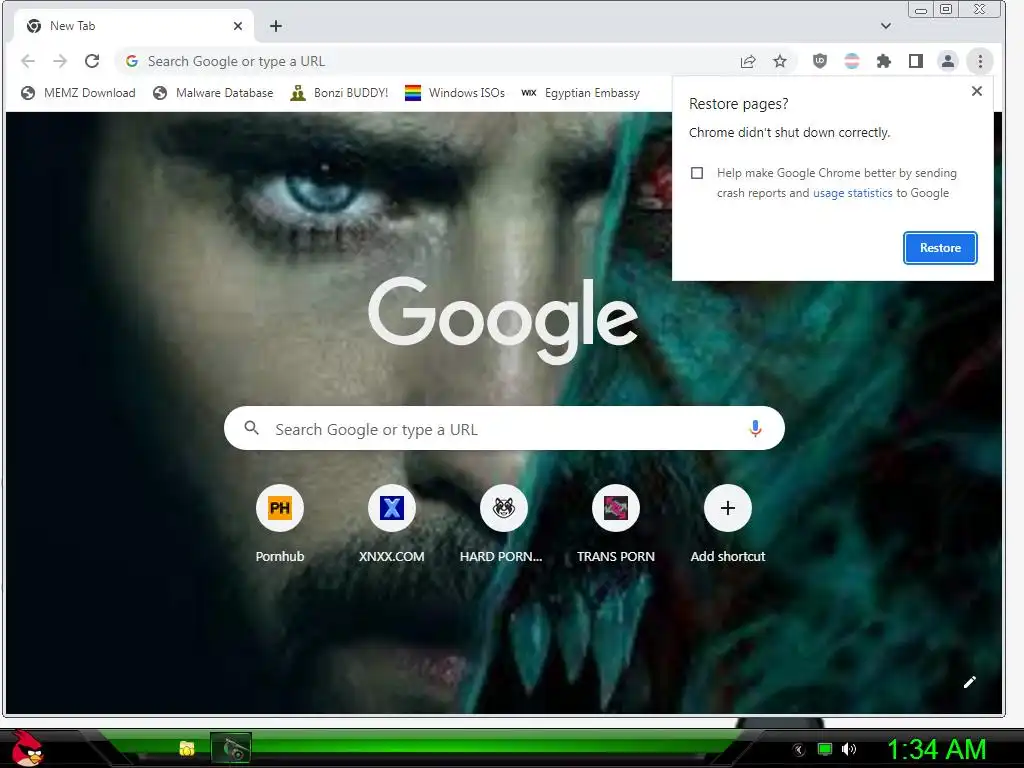This screenshot has height=768, width=1024.
Task: Click the 1:34 AM clock
Action: [936, 749]
